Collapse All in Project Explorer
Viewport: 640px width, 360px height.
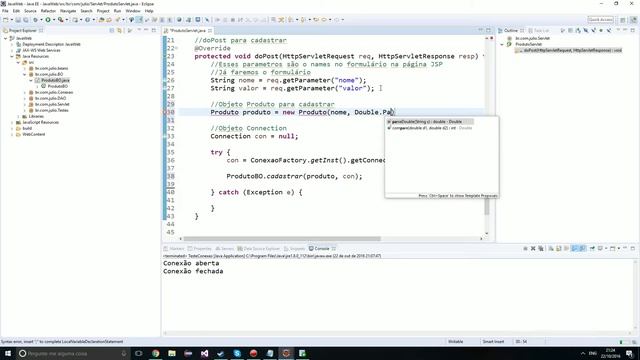point(112,31)
